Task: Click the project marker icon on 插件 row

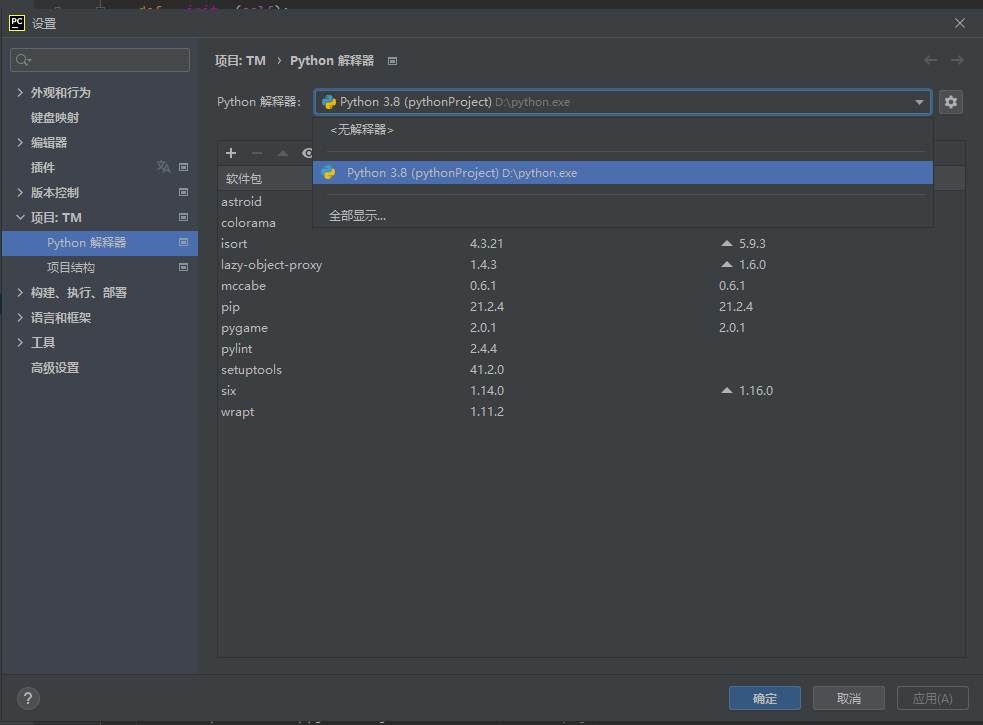Action: point(184,167)
